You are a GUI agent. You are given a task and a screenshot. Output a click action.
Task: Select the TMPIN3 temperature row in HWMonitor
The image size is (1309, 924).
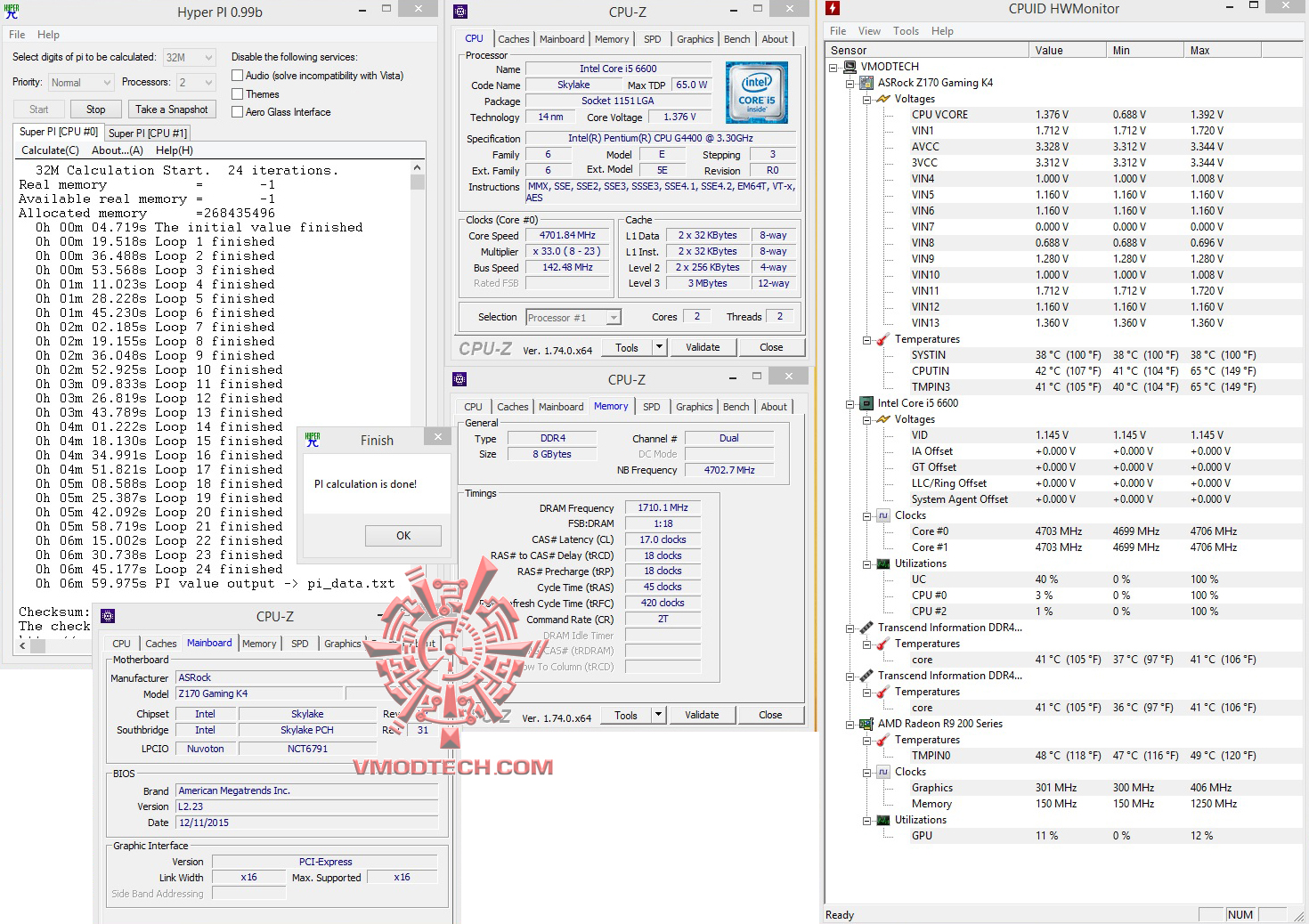[1065, 387]
